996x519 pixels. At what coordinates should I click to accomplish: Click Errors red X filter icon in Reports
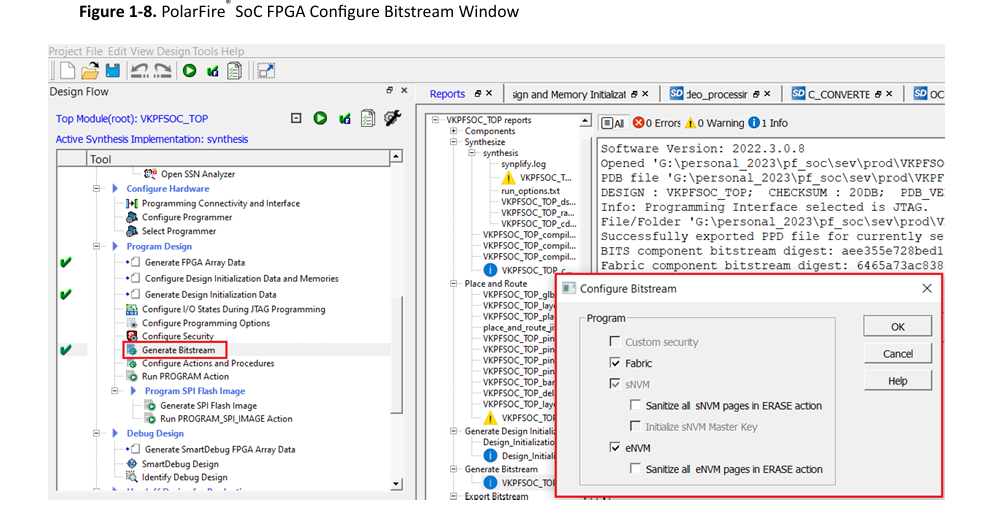click(638, 123)
